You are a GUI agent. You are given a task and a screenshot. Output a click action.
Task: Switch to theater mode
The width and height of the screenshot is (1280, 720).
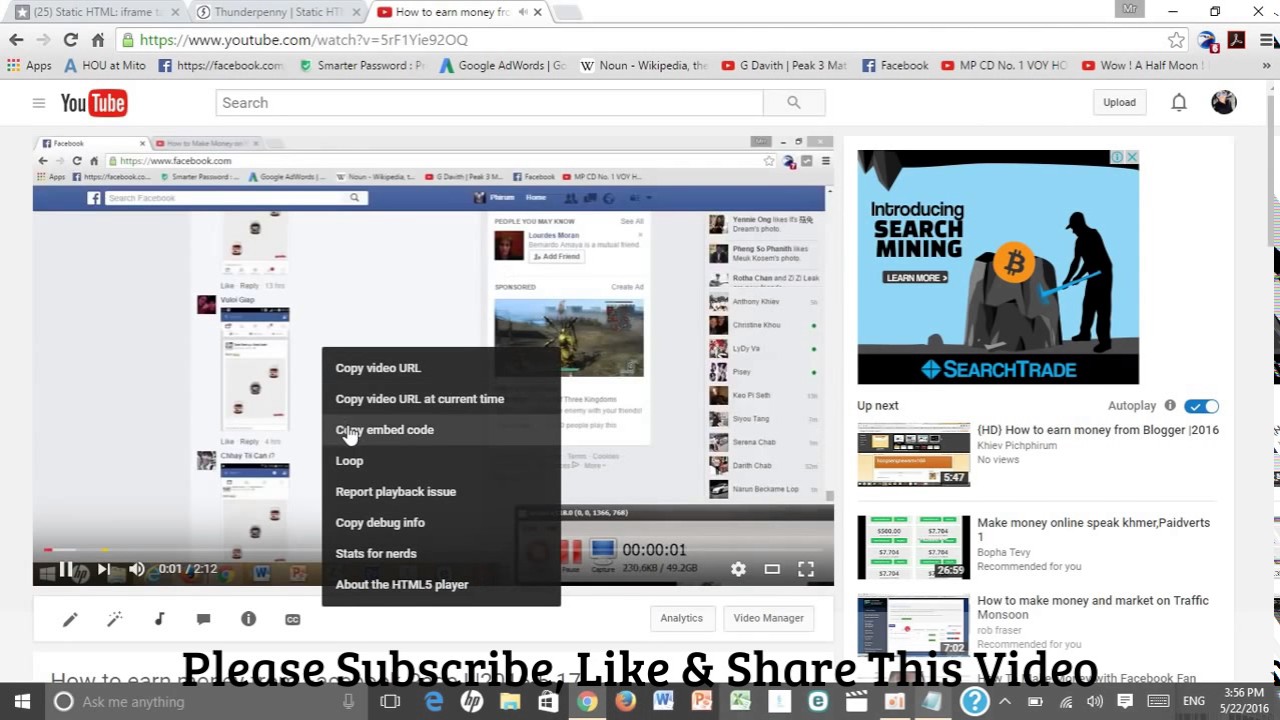pyautogui.click(x=772, y=569)
